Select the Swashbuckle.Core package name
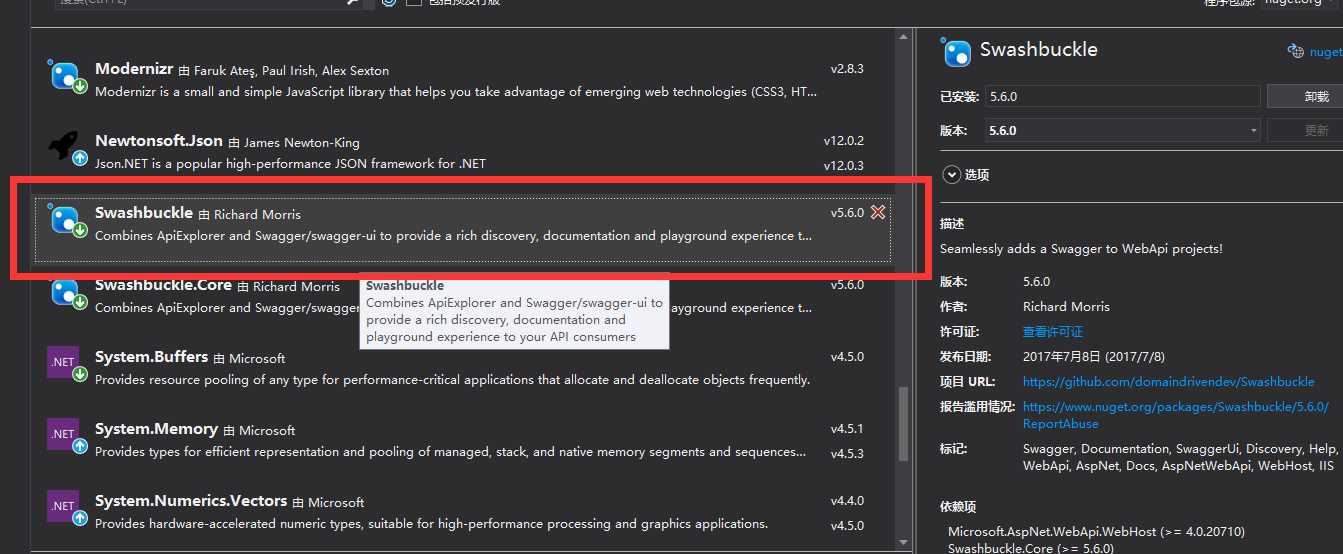Viewport: 1343px width, 554px height. [163, 285]
